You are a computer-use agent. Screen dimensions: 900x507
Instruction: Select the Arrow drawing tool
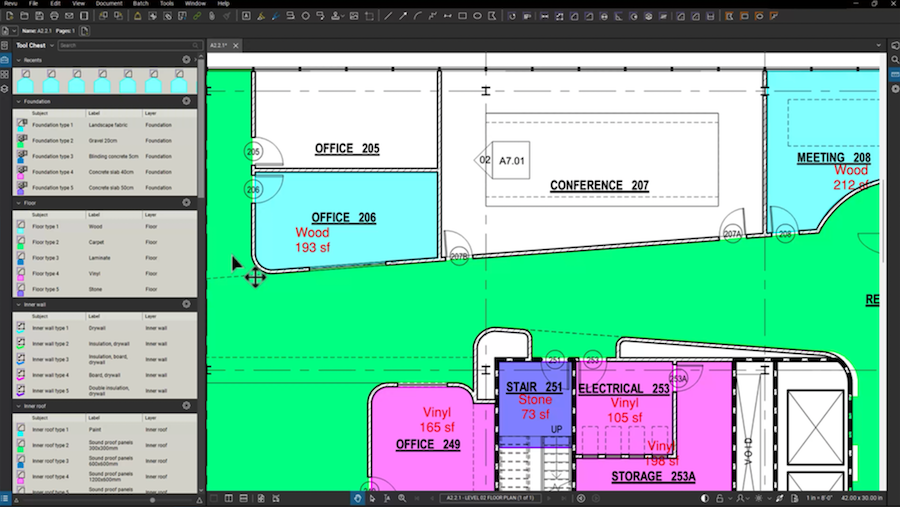tap(403, 16)
